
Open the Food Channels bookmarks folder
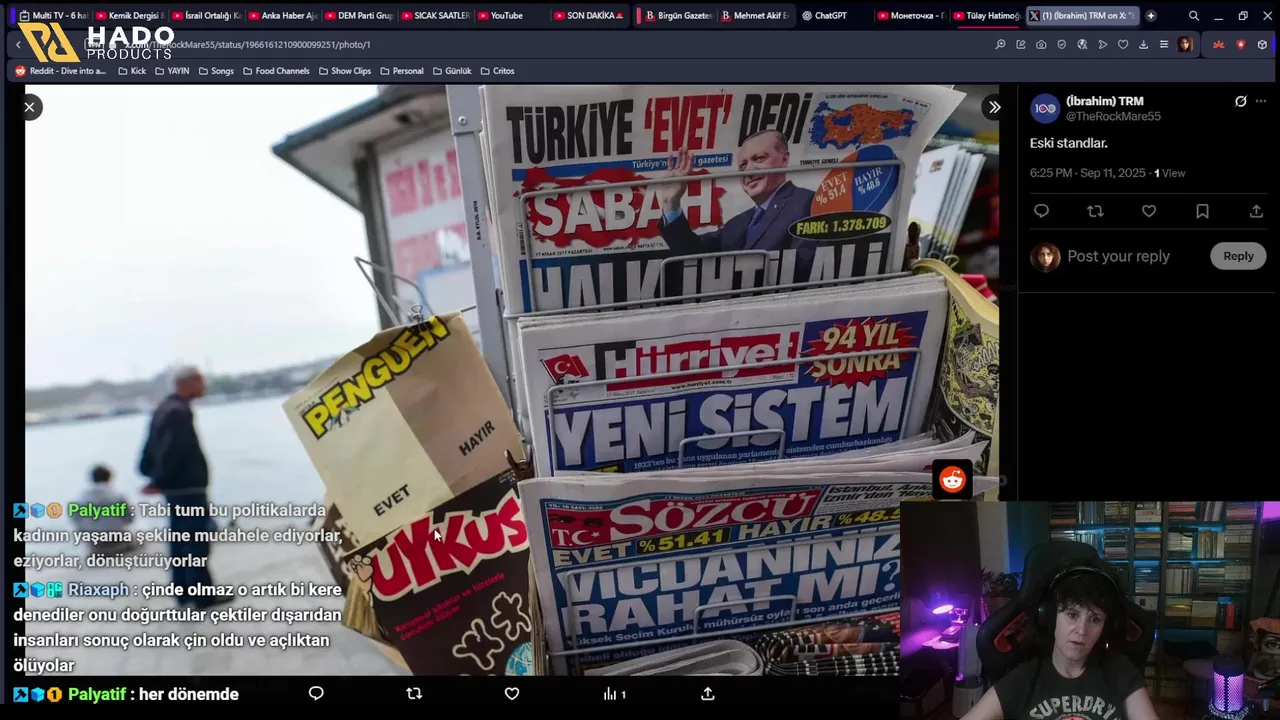[x=276, y=71]
